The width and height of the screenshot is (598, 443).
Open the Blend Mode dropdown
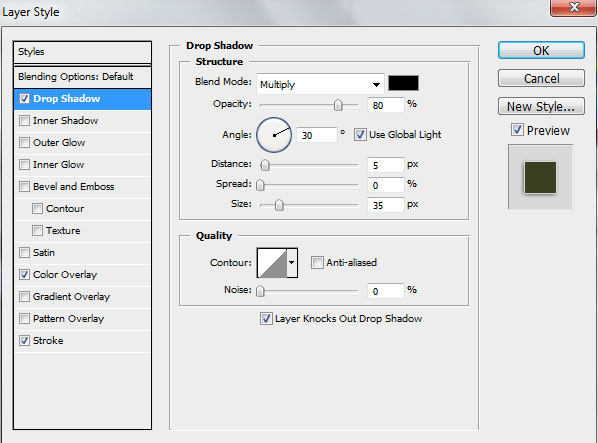[x=320, y=84]
